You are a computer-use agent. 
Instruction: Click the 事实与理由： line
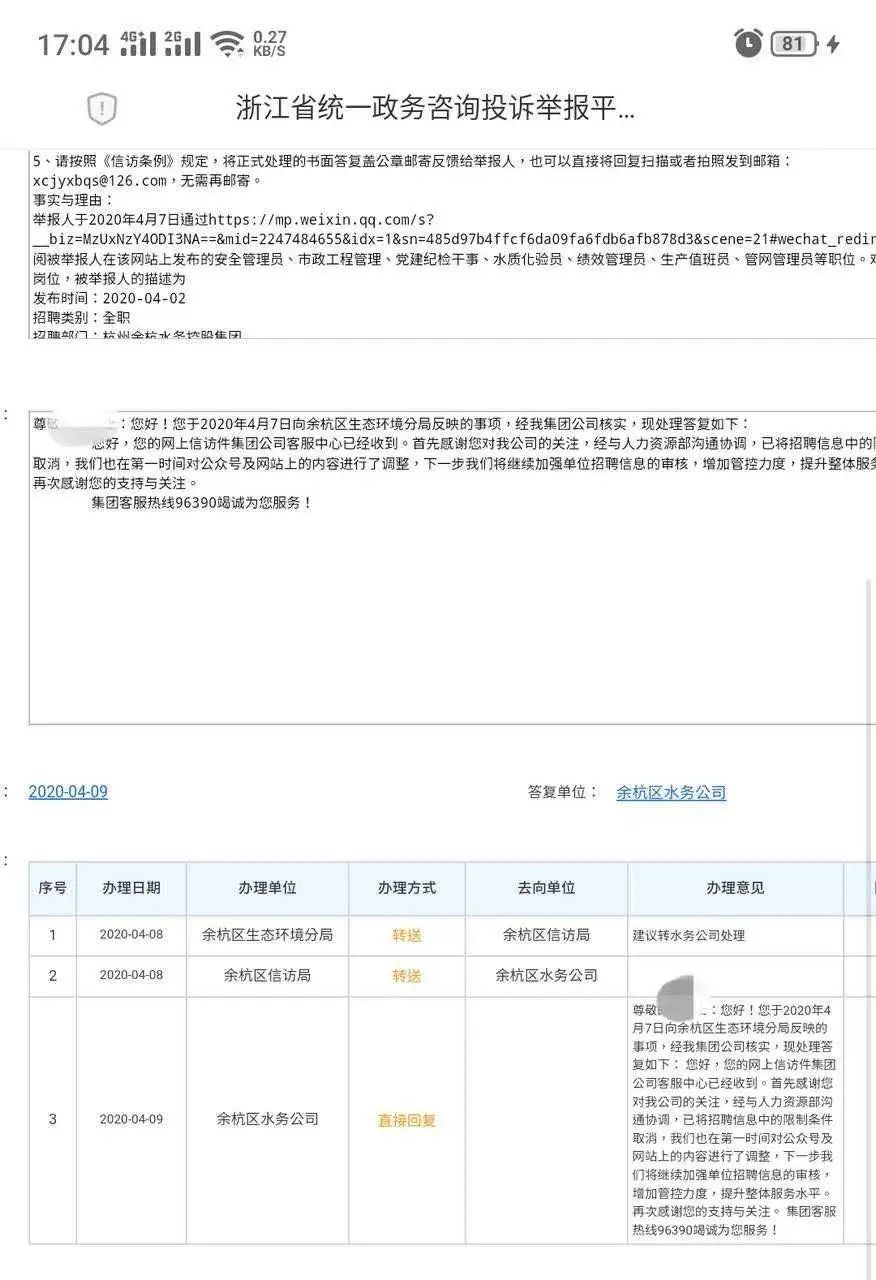click(x=74, y=200)
